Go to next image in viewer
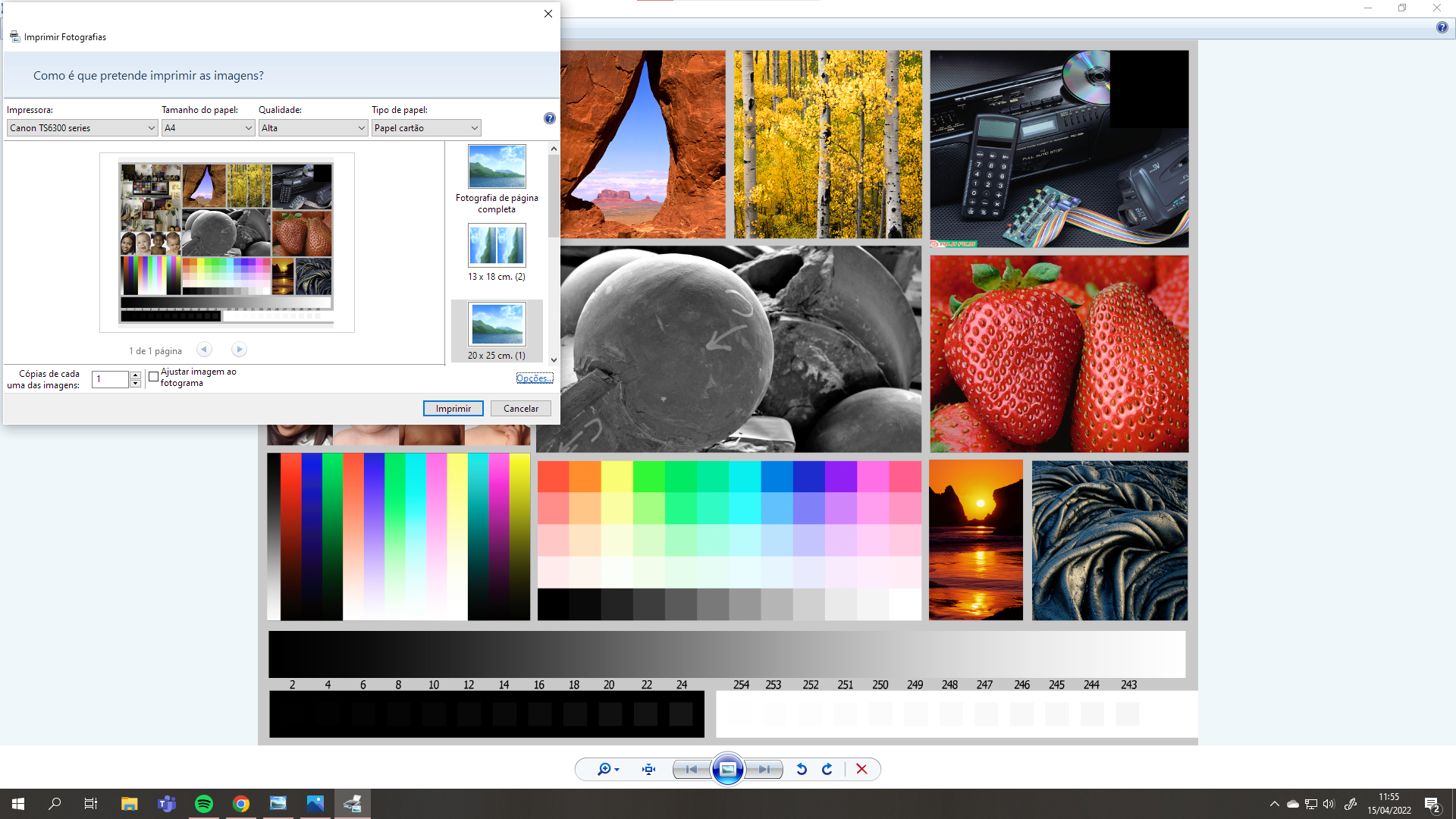The image size is (1456, 819). [x=764, y=769]
